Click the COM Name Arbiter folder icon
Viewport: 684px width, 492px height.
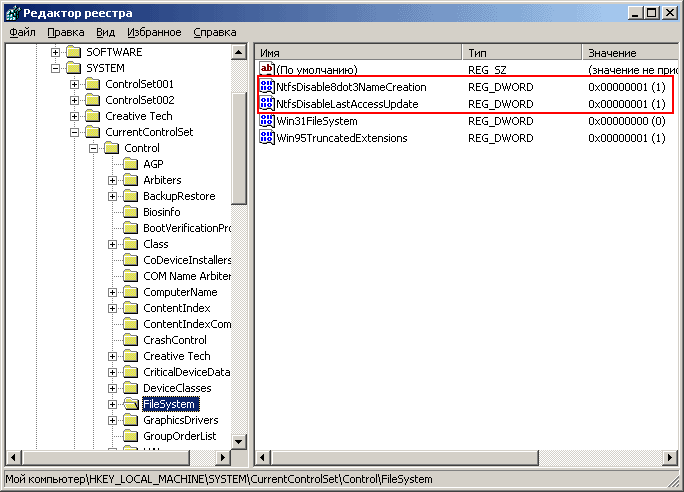point(130,276)
